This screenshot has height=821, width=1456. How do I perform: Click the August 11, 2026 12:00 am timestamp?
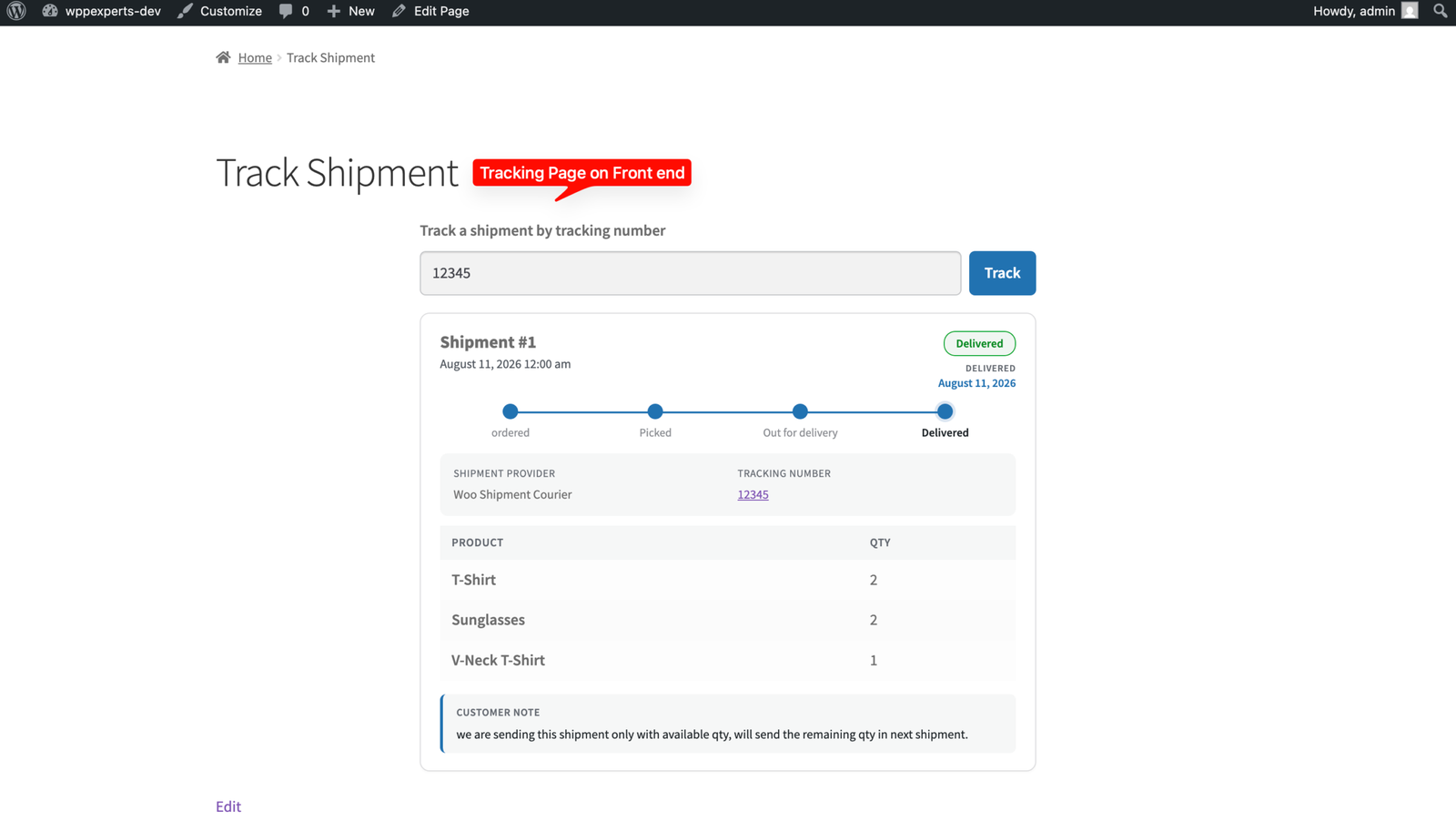point(505,364)
